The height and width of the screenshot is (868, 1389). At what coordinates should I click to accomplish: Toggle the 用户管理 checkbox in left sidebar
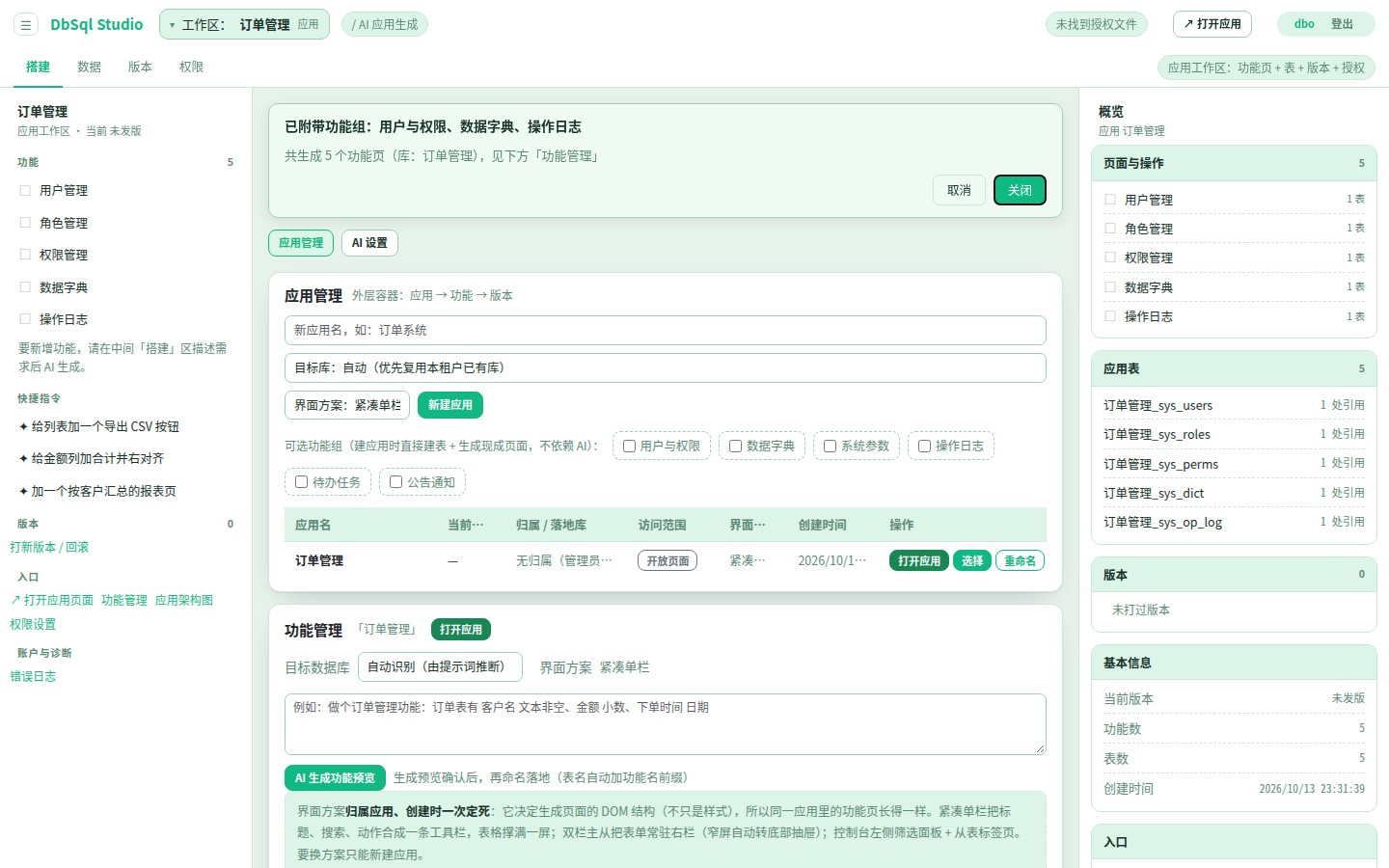[x=26, y=191]
